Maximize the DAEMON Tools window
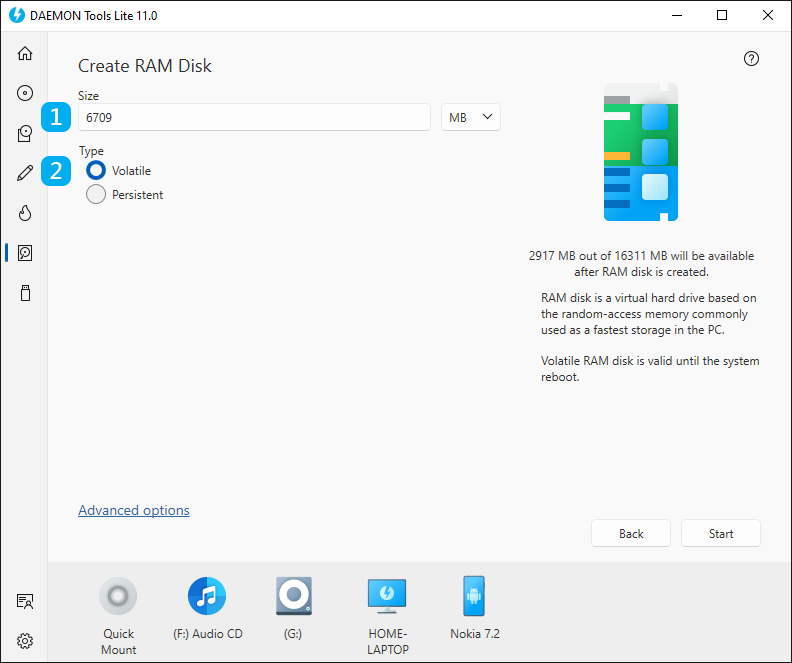The height and width of the screenshot is (663, 792). click(722, 15)
